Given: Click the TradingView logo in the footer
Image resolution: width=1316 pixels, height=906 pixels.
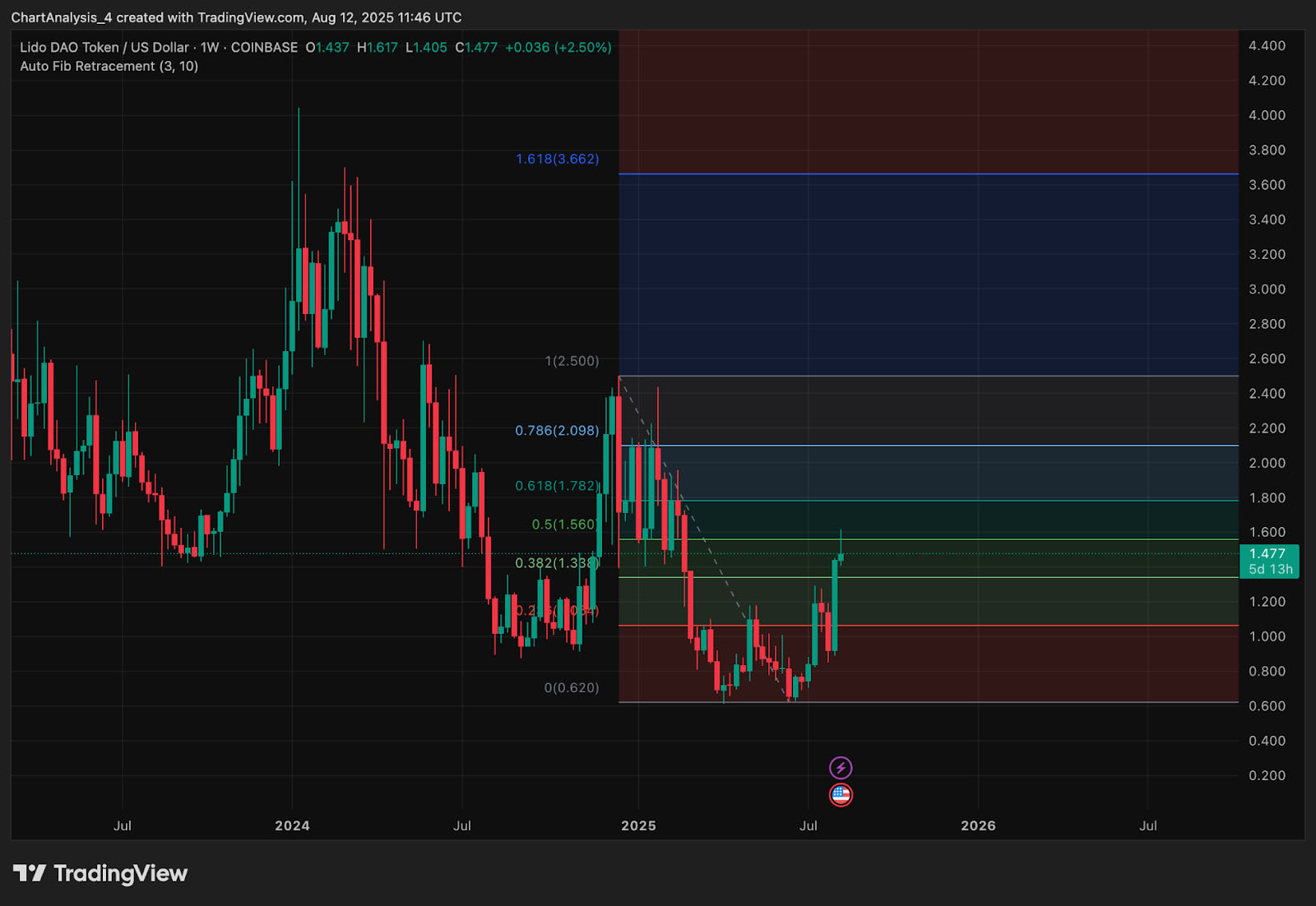Looking at the screenshot, I should 100,873.
